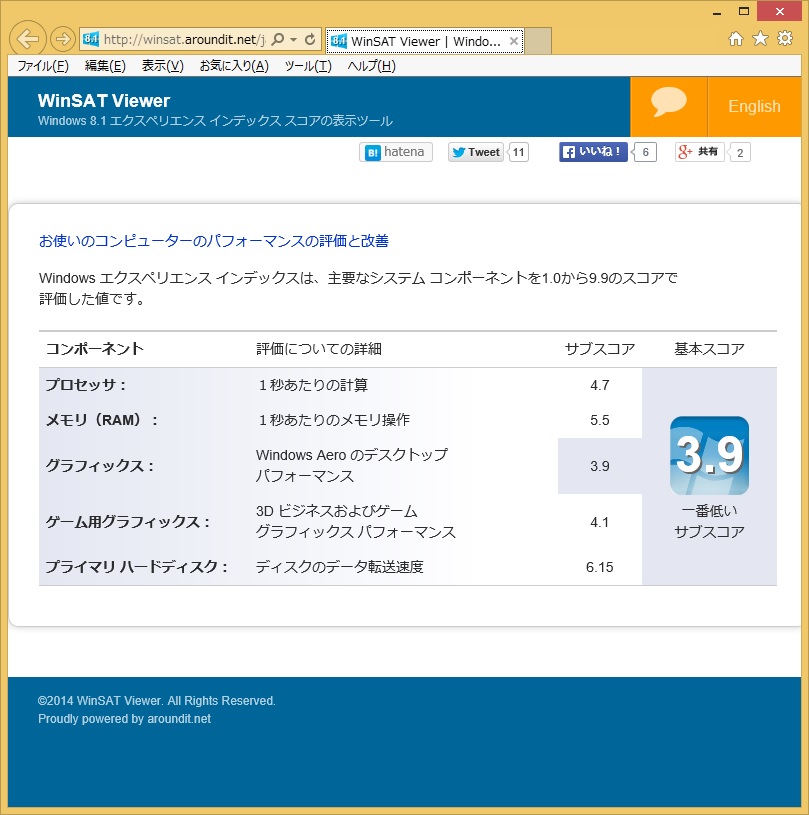Viewport: 809px width, 815px height.
Task: Click the browser Forward arrow button
Action: [x=62, y=39]
